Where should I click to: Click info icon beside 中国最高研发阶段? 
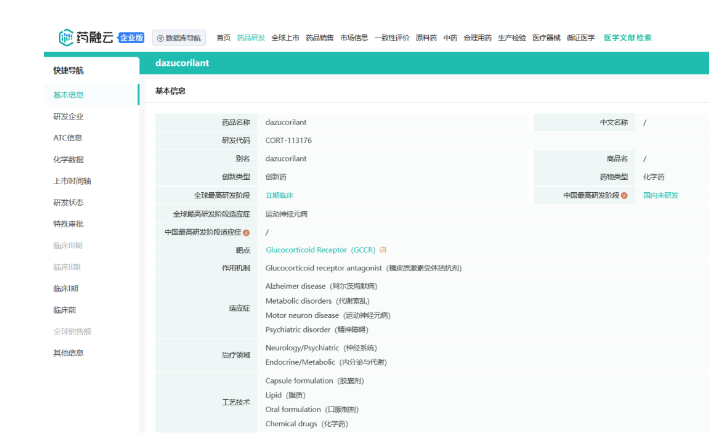[624, 195]
